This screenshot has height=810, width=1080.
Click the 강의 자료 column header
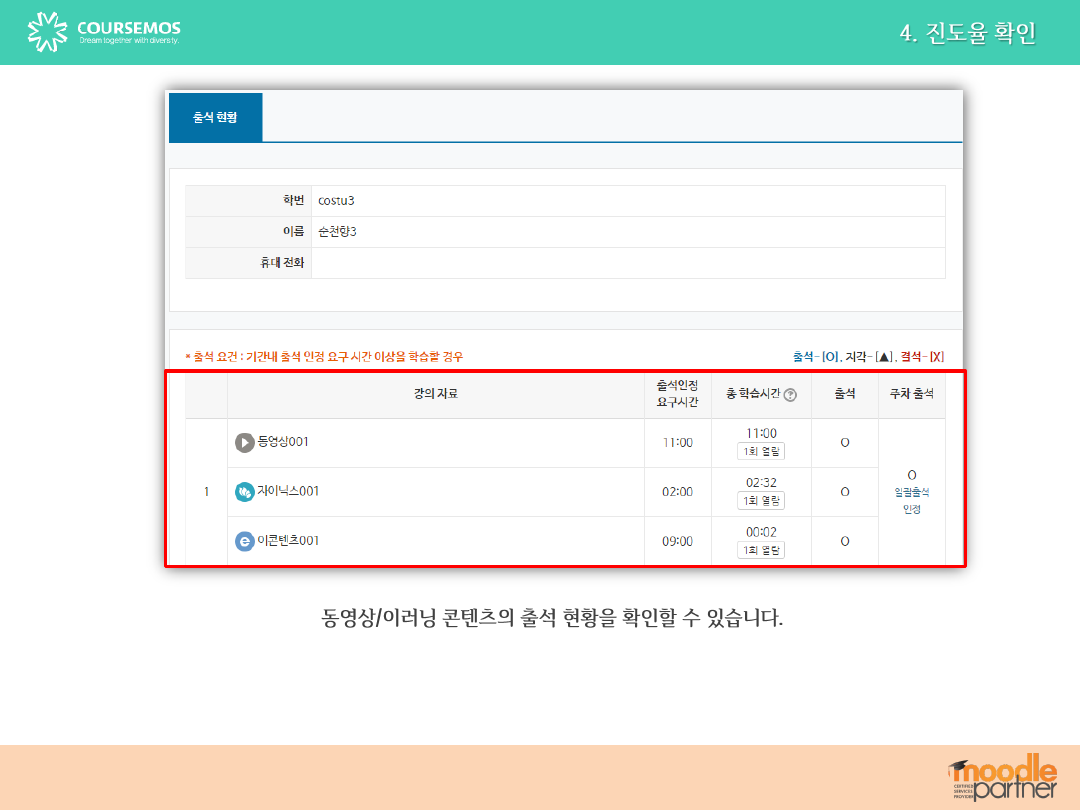(x=436, y=394)
